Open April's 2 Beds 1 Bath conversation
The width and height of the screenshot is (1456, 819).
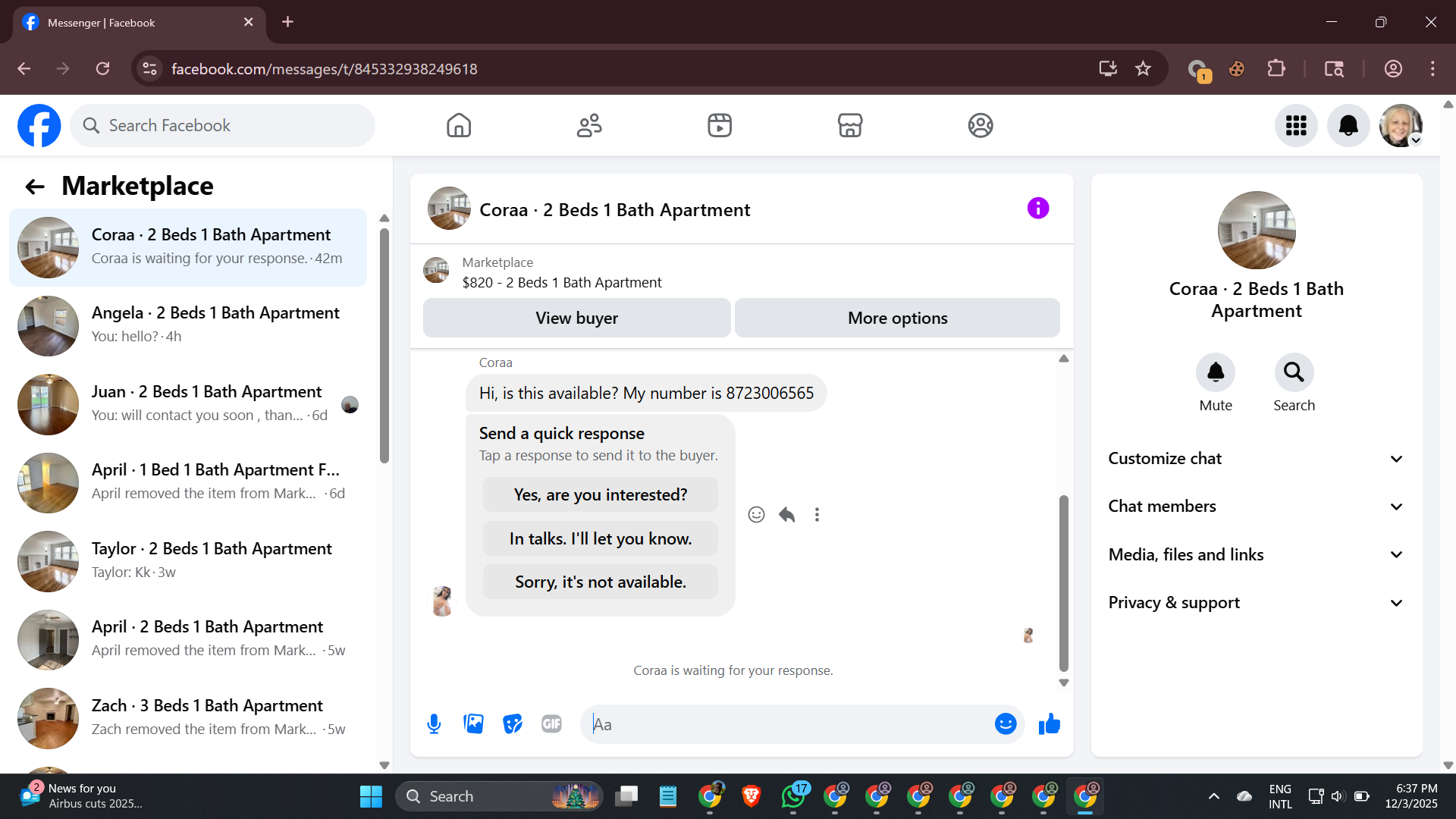pyautogui.click(x=188, y=640)
